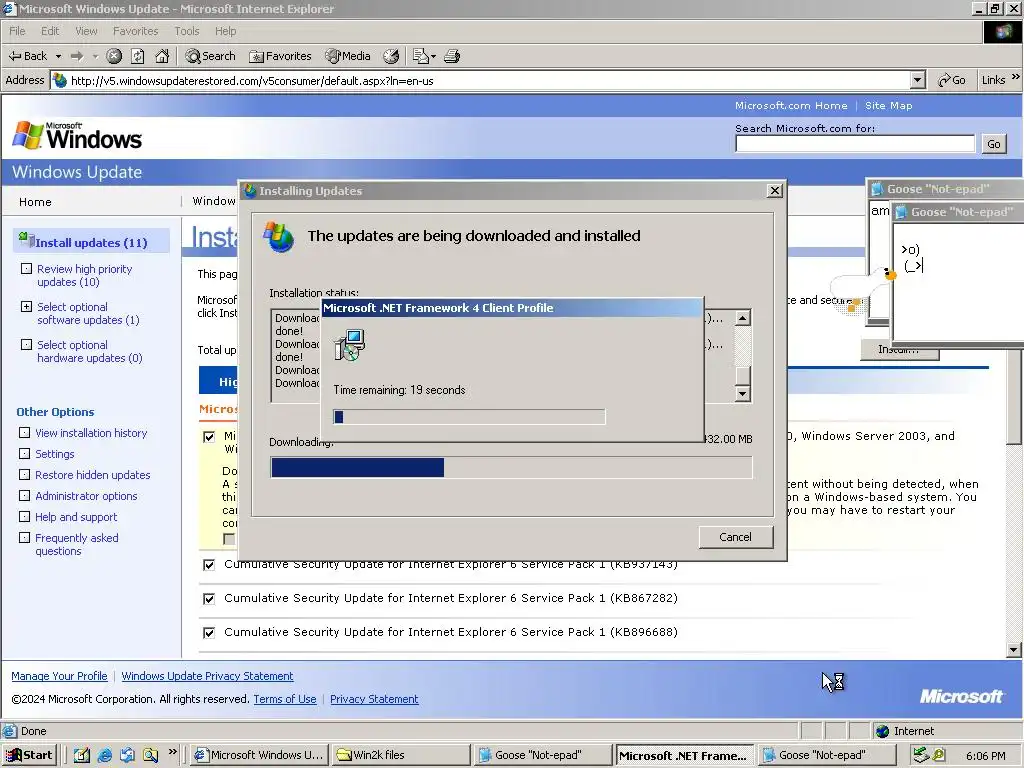Screen dimensions: 1024x768
Task: Click the Downloading progress bar in the Installing Updates dialog
Action: [511, 468]
